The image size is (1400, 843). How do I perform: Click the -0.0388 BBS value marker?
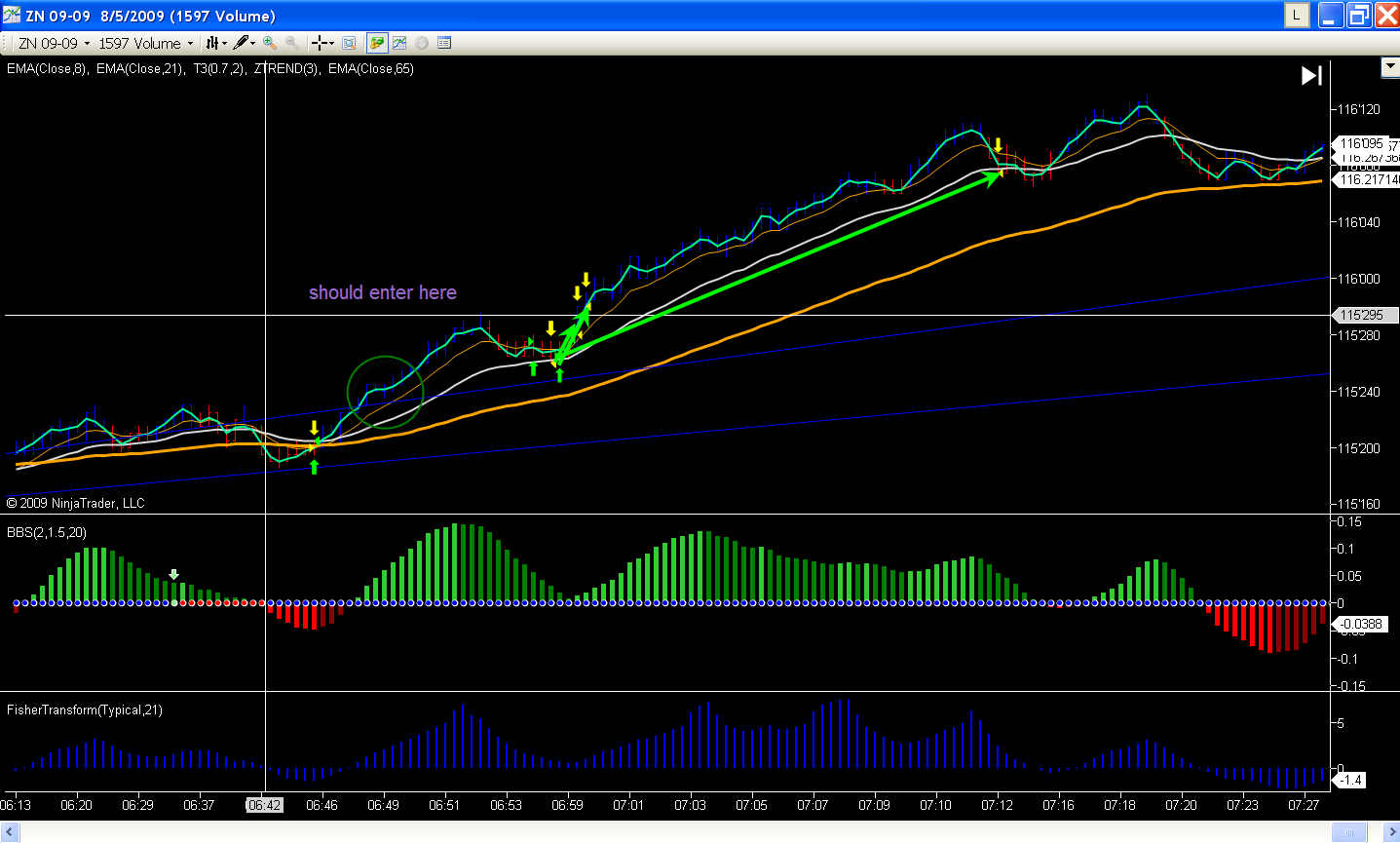click(x=1360, y=624)
